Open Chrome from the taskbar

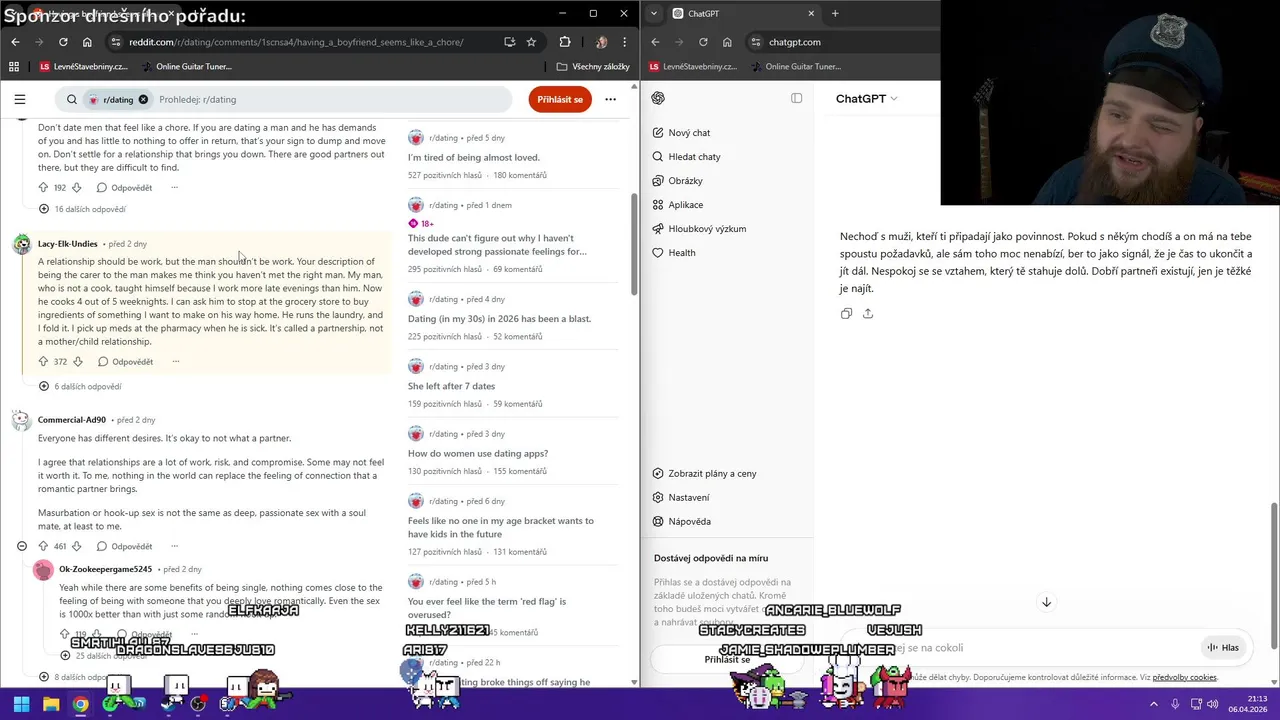(80, 704)
